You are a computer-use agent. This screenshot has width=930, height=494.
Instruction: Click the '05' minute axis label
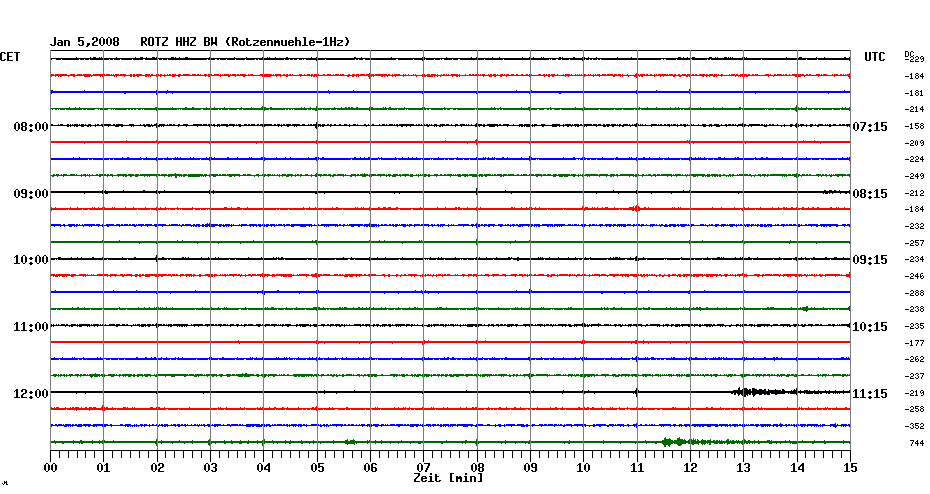[317, 467]
